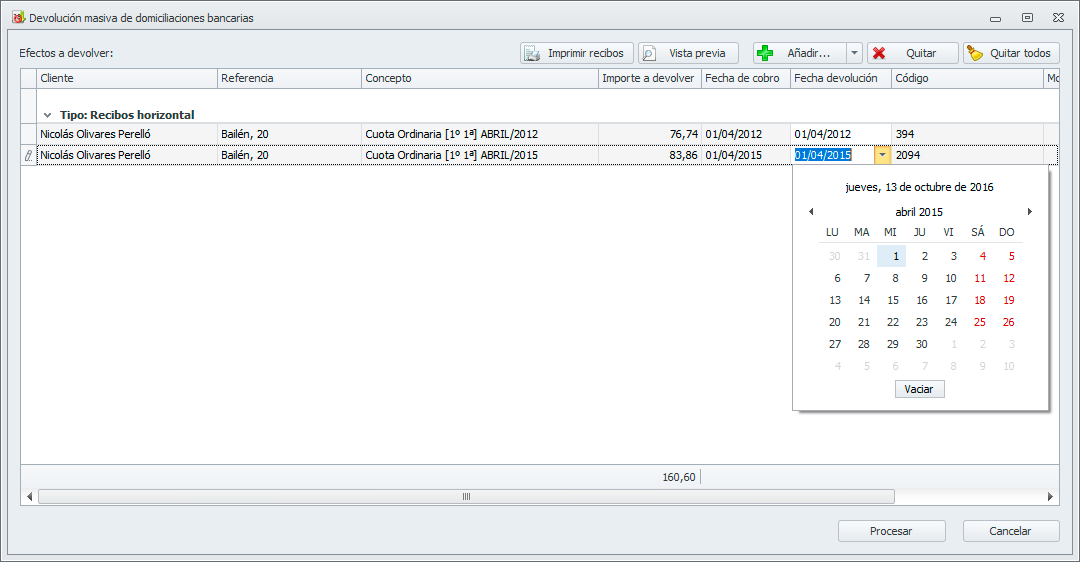Image resolution: width=1080 pixels, height=562 pixels.
Task: Select calendar day 10
Action: (951, 278)
